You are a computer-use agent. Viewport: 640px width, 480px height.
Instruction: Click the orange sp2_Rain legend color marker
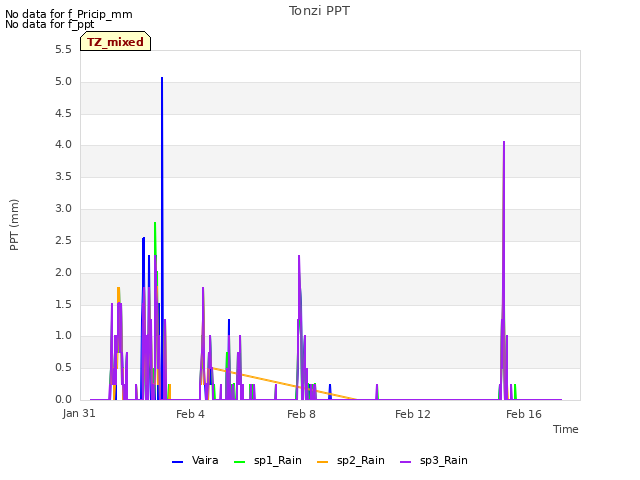pyautogui.click(x=322, y=462)
